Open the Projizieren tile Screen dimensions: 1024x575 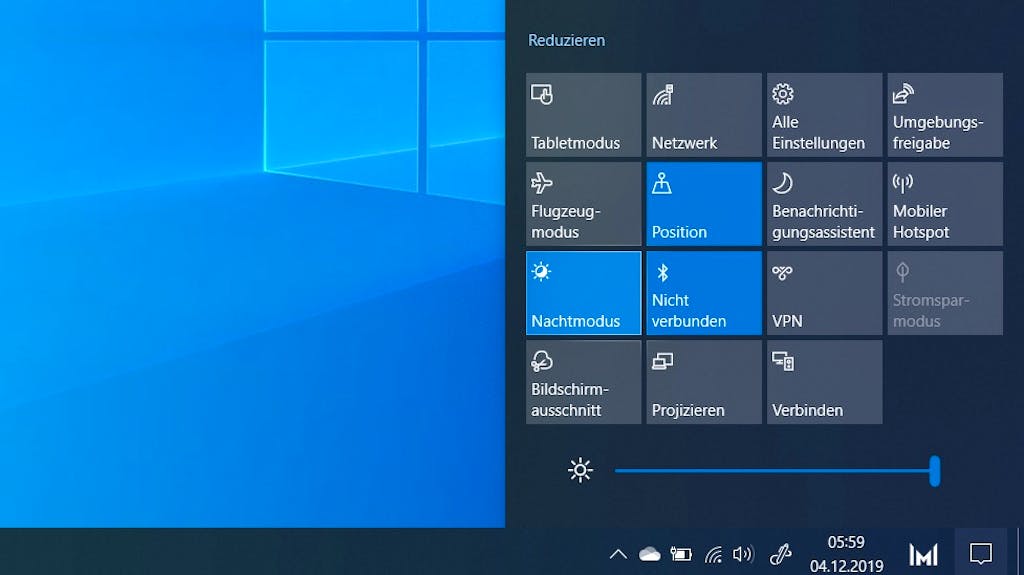click(704, 382)
